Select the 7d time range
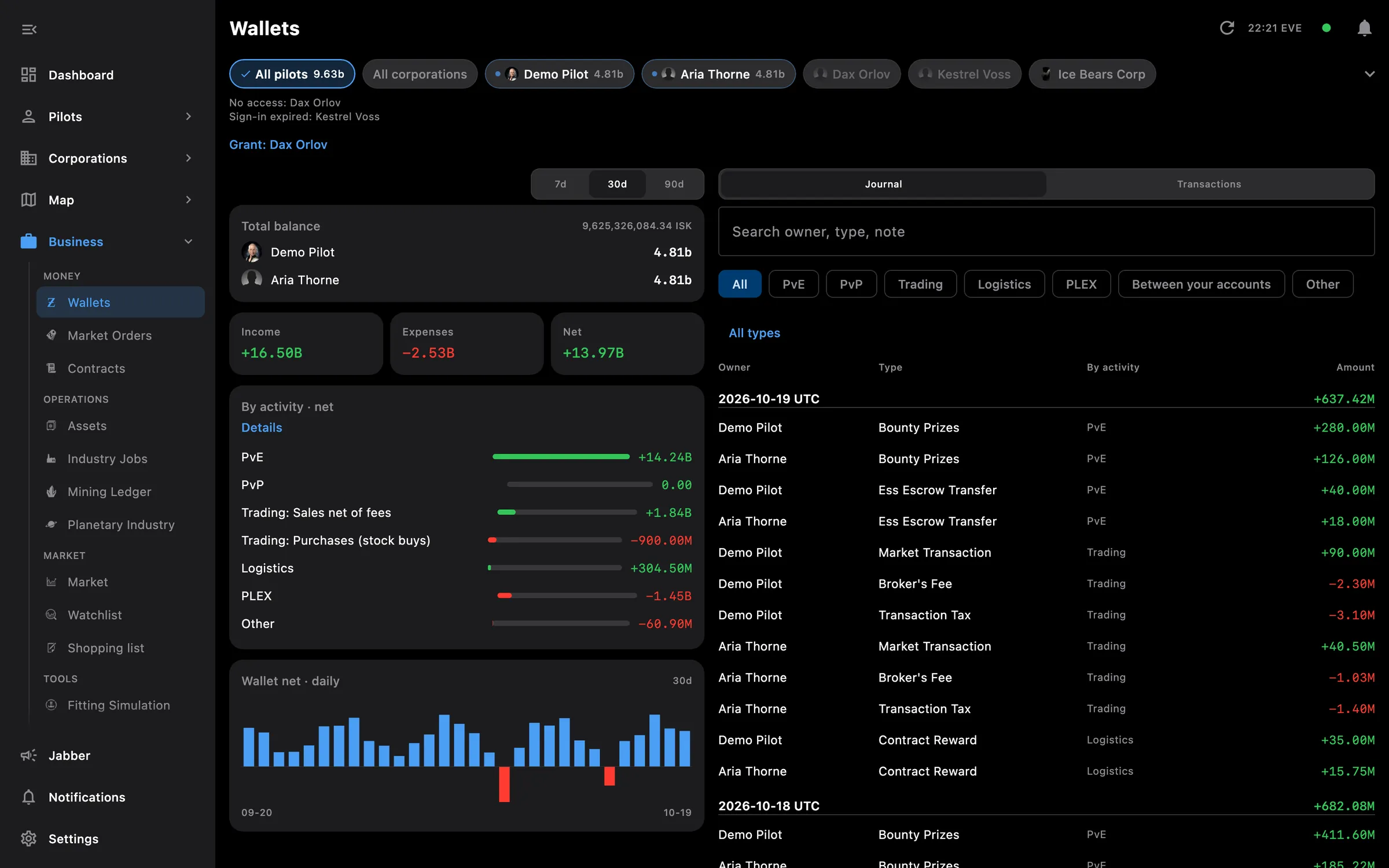Screen dimensions: 1389x868 click(560, 184)
